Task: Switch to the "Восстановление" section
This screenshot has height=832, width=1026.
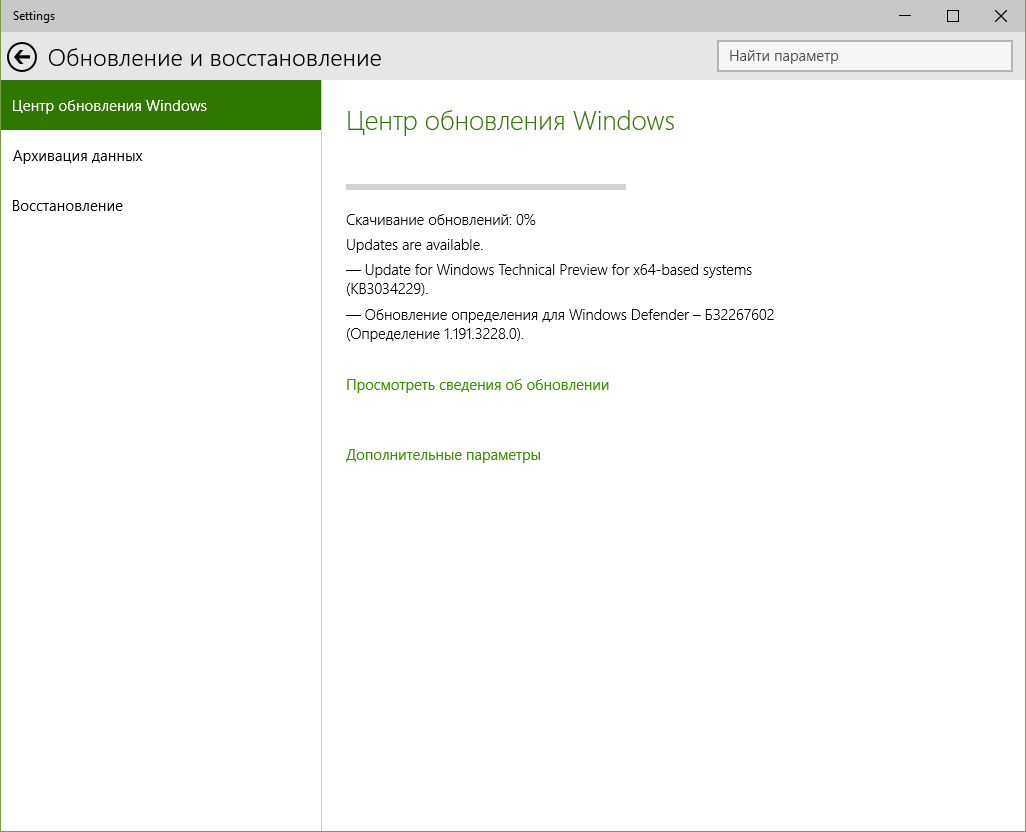Action: click(67, 206)
